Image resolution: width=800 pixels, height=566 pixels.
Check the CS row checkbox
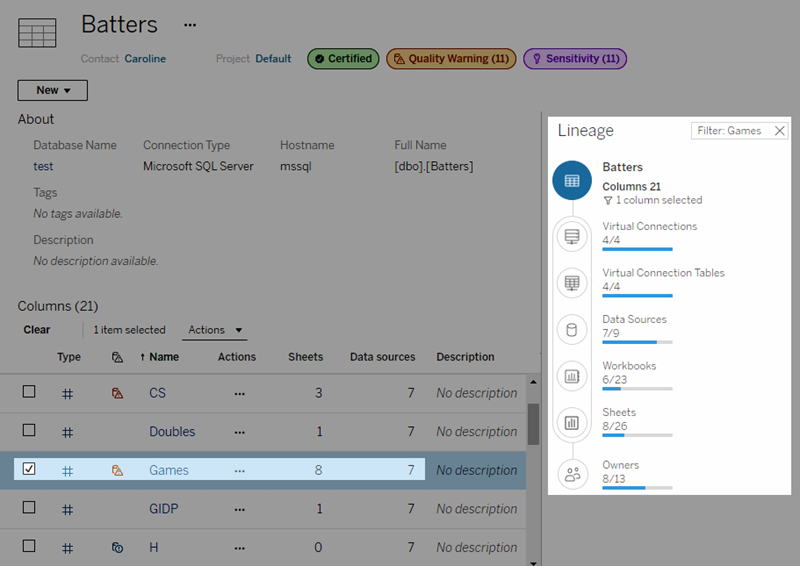[x=29, y=391]
